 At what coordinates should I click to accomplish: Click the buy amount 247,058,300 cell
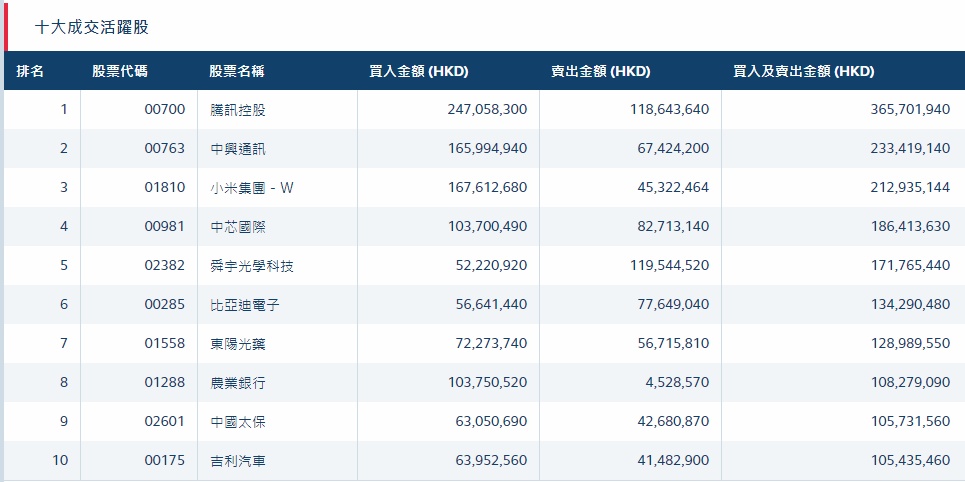click(x=487, y=110)
